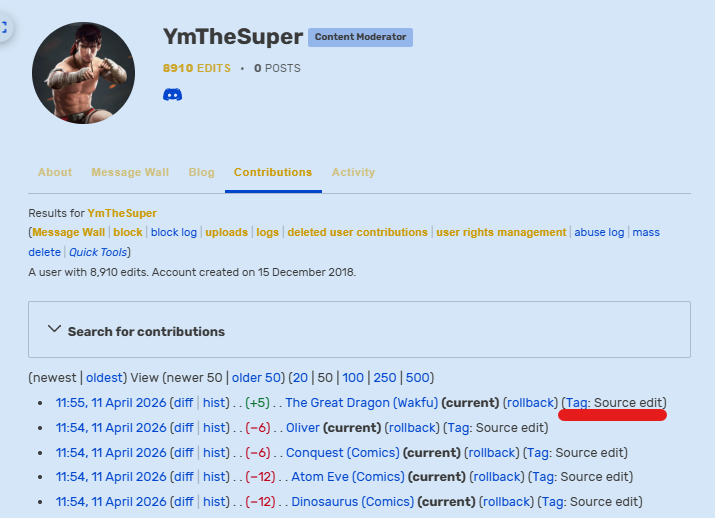The image size is (715, 518).
Task: Click Tag link on Conquest (Comics) row
Action: tap(539, 453)
